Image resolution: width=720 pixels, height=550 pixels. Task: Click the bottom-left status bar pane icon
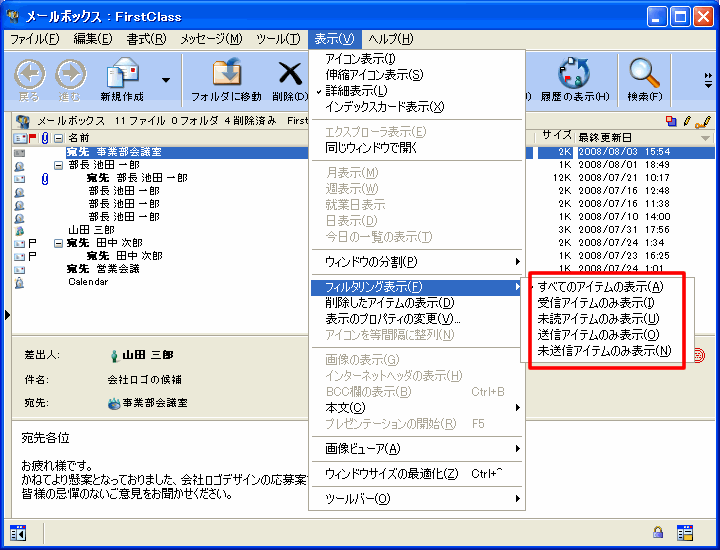coord(18,532)
